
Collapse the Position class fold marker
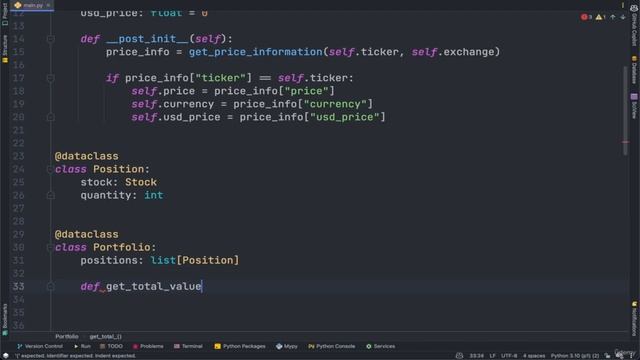(x=51, y=169)
